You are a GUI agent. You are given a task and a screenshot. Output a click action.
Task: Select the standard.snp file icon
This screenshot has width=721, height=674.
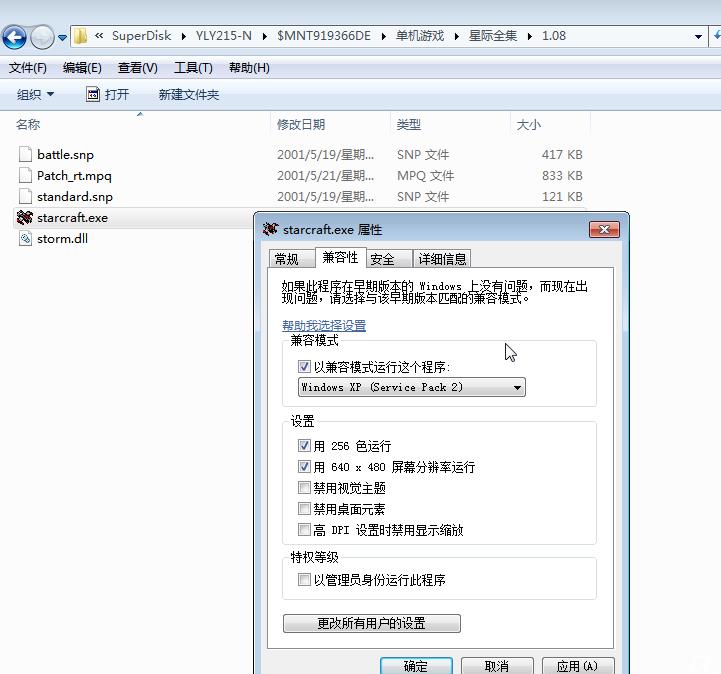pyautogui.click(x=25, y=197)
